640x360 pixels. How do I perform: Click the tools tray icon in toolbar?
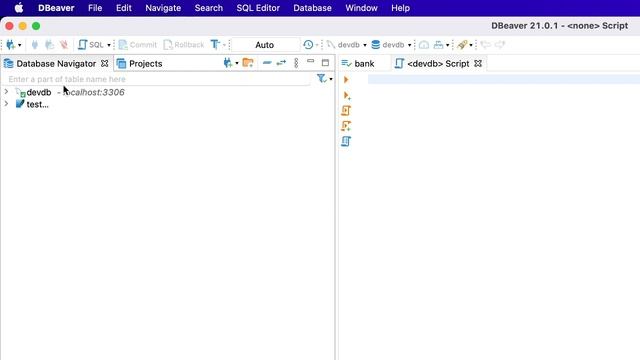(x=438, y=44)
